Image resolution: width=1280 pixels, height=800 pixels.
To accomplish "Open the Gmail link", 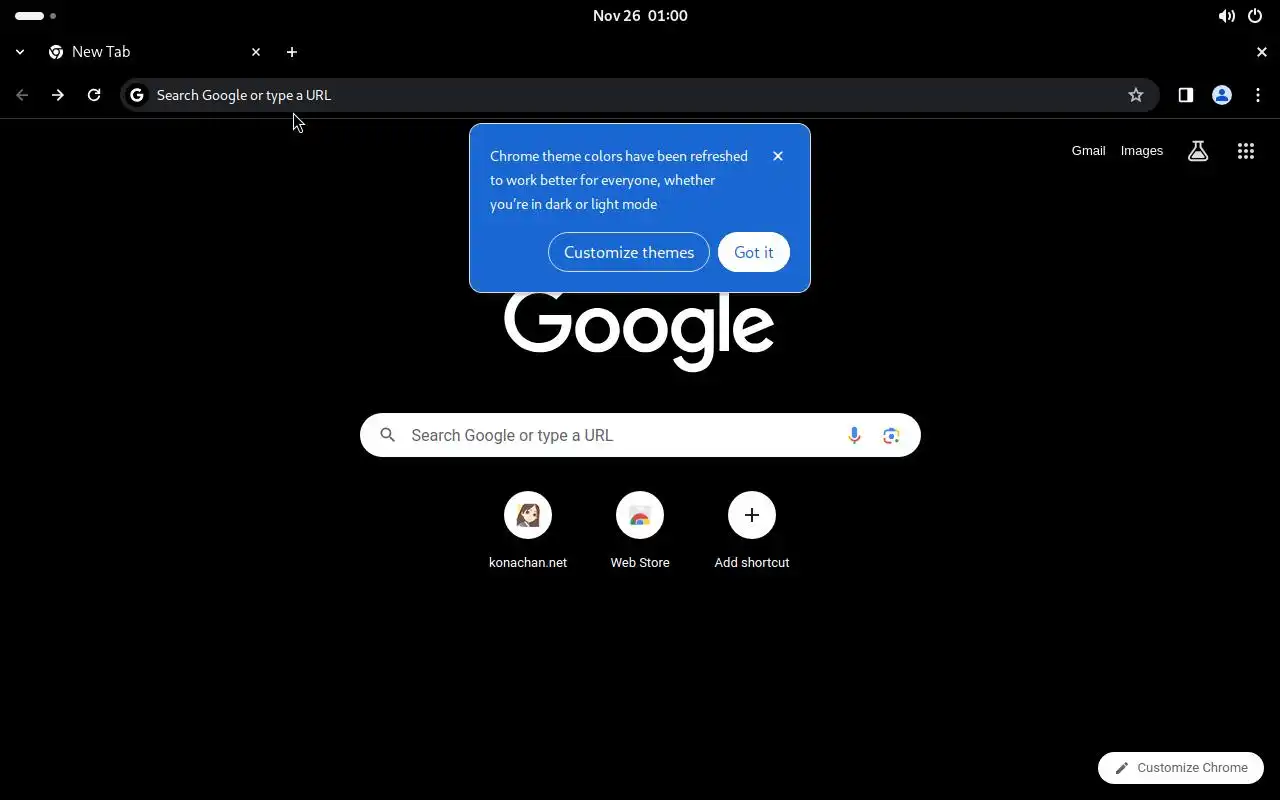I will coord(1089,151).
